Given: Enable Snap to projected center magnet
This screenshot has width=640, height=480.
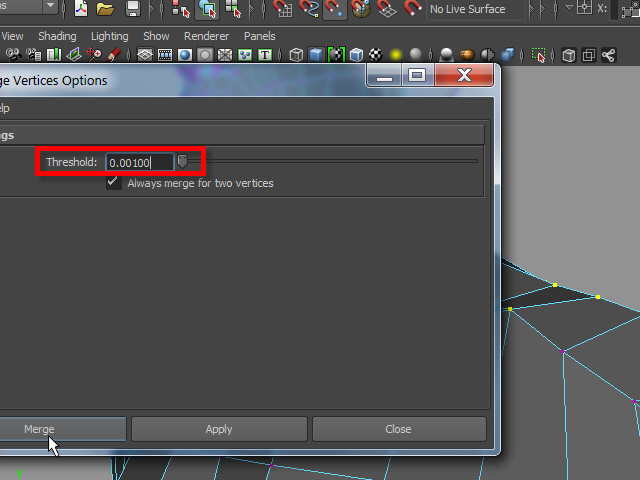Looking at the screenshot, I should point(361,9).
